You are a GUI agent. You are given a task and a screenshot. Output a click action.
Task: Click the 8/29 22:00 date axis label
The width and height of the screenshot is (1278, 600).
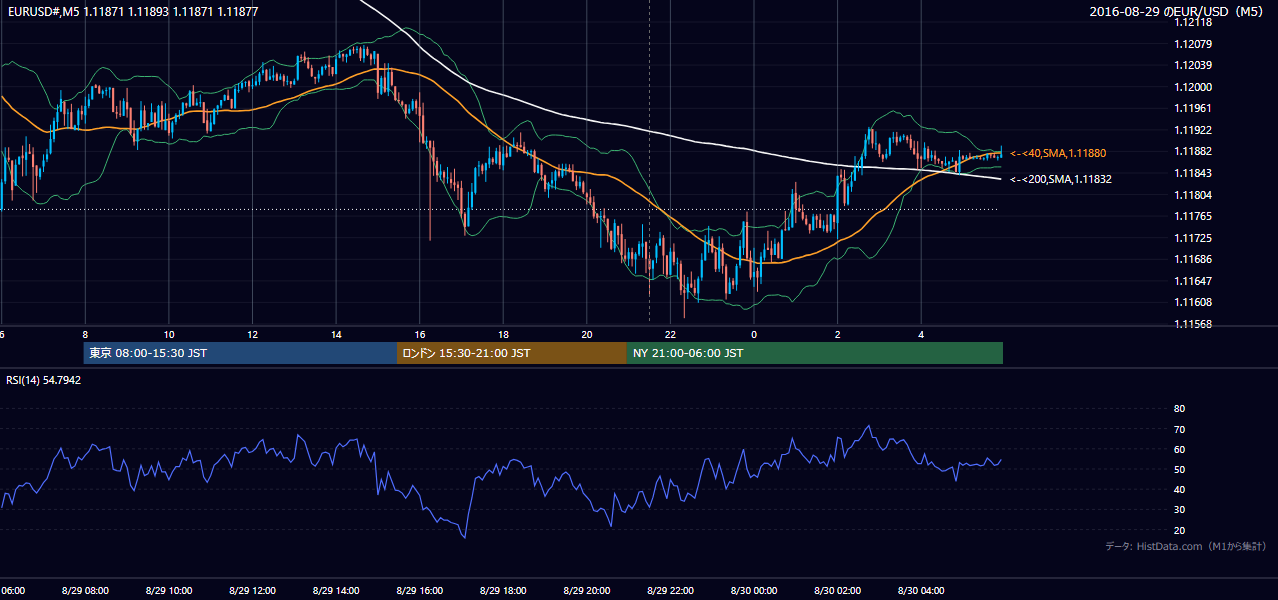pos(670,591)
